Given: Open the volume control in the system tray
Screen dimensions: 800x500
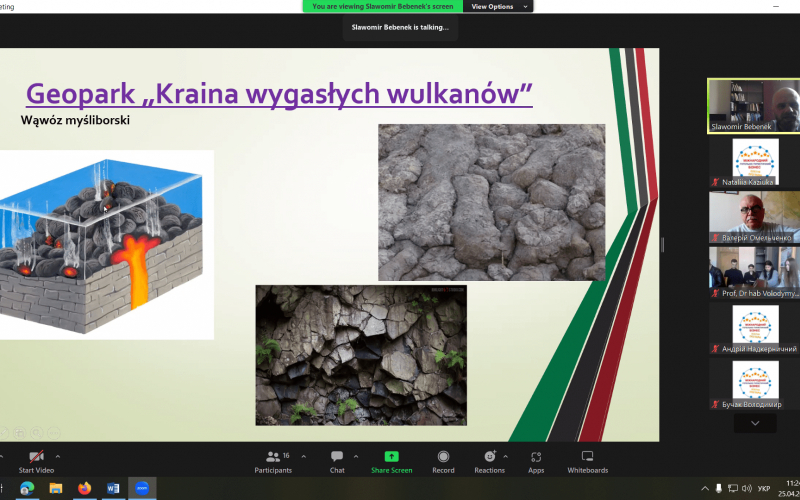Looking at the screenshot, I should tap(747, 488).
